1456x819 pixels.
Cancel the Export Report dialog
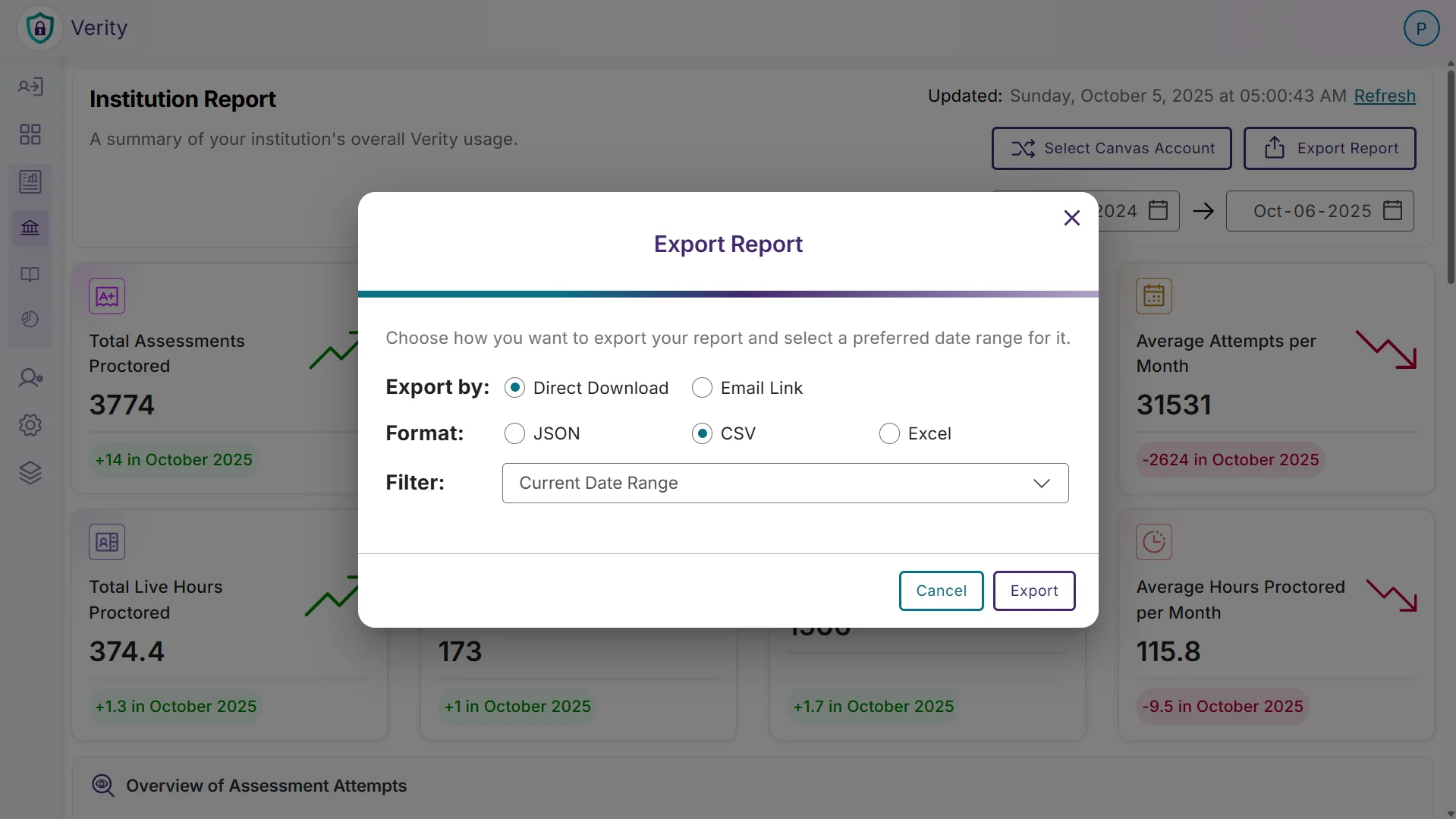pos(941,591)
